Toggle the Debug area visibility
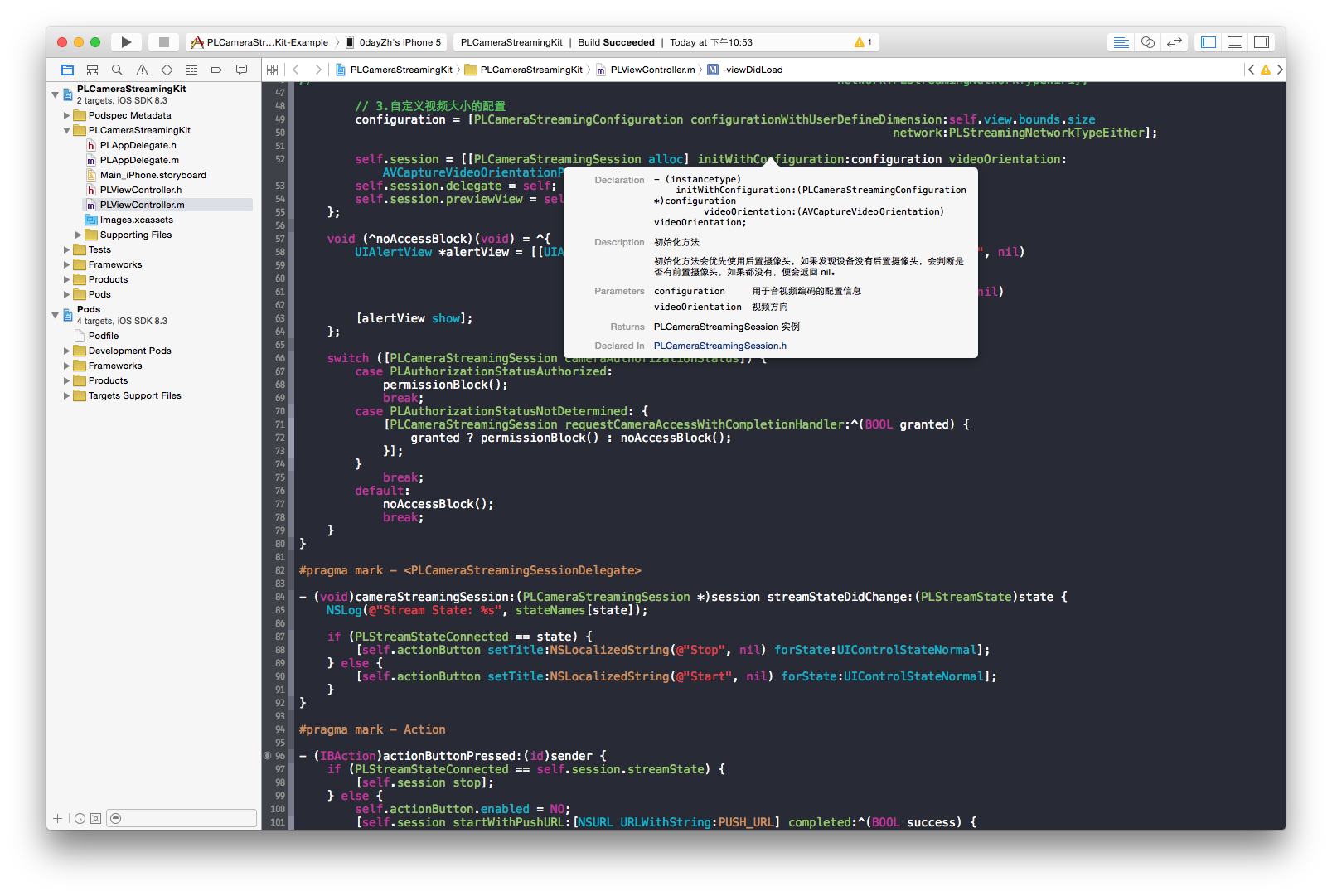 click(1235, 42)
